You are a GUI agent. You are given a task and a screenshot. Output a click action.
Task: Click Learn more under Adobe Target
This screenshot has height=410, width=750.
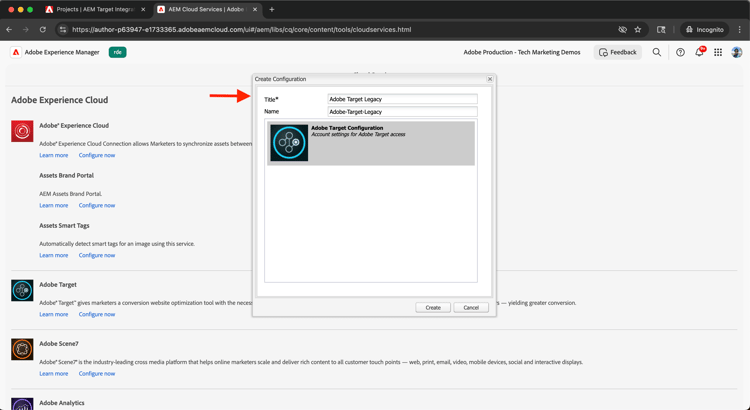point(54,314)
